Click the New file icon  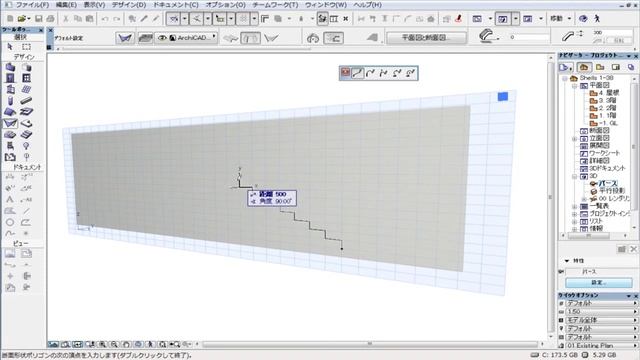10,19
